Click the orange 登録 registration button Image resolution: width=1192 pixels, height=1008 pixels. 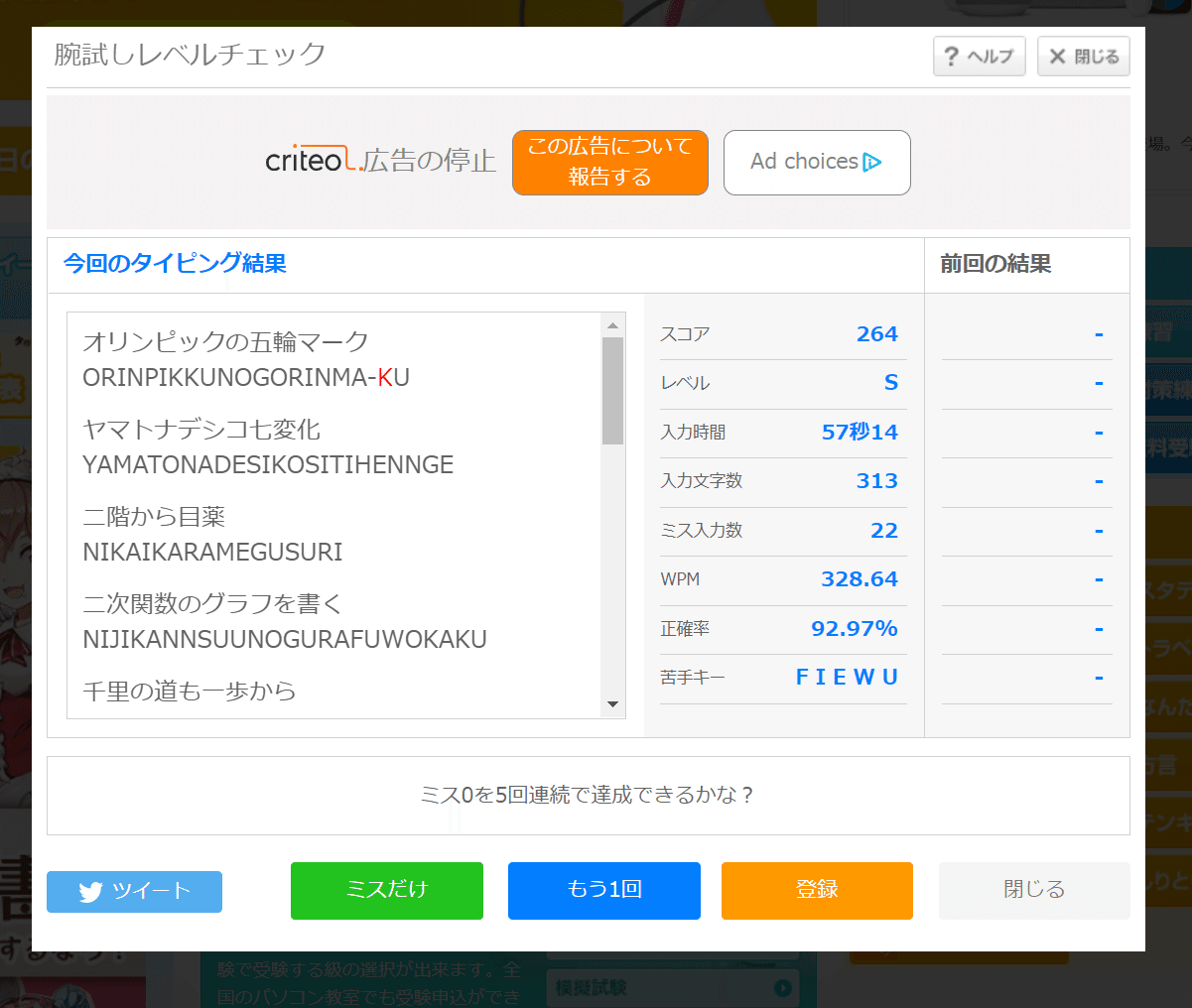point(817,891)
